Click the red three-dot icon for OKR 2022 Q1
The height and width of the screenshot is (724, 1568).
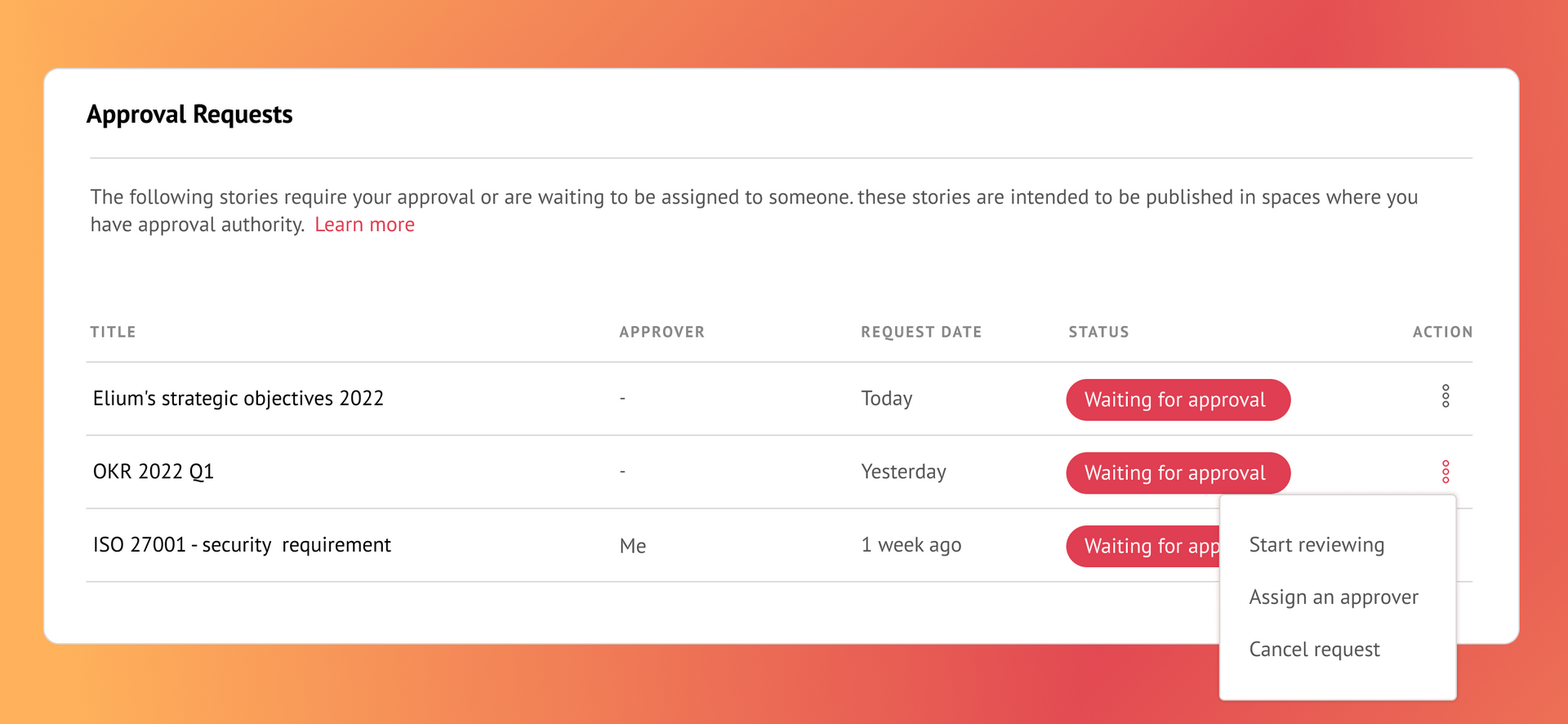(x=1445, y=471)
